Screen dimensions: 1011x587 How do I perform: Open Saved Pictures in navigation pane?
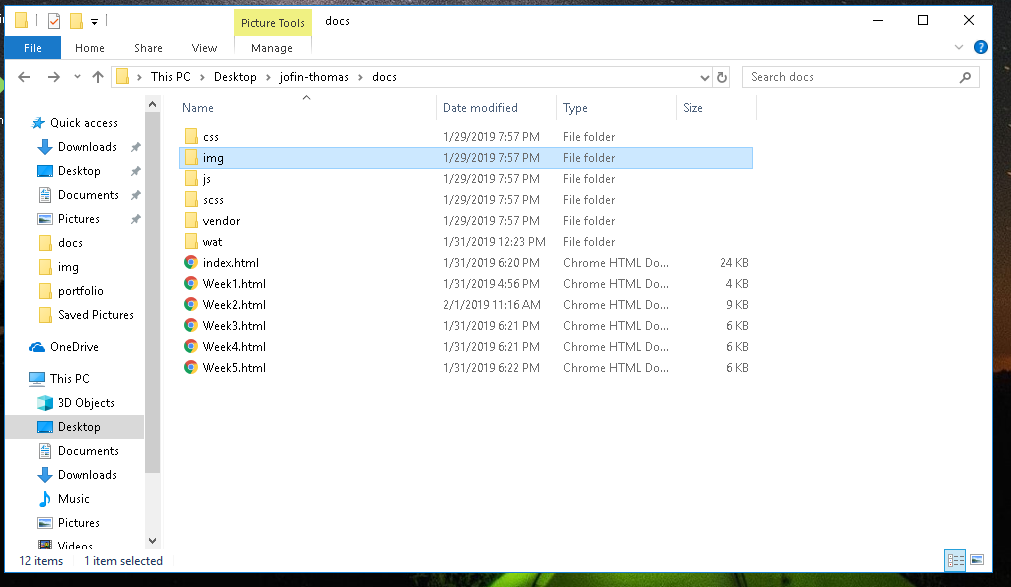point(95,315)
